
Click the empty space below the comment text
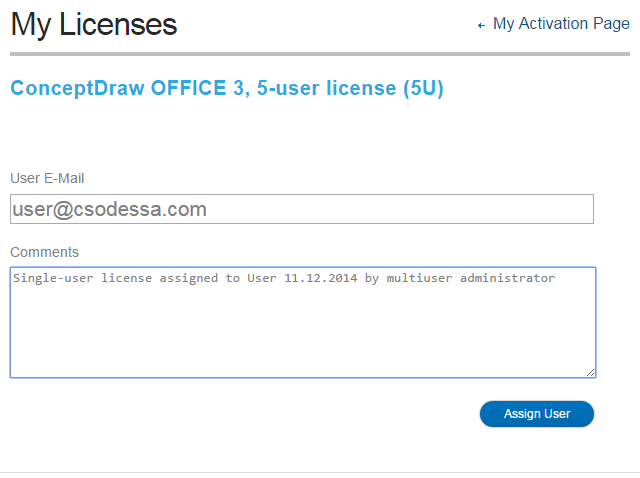300,335
